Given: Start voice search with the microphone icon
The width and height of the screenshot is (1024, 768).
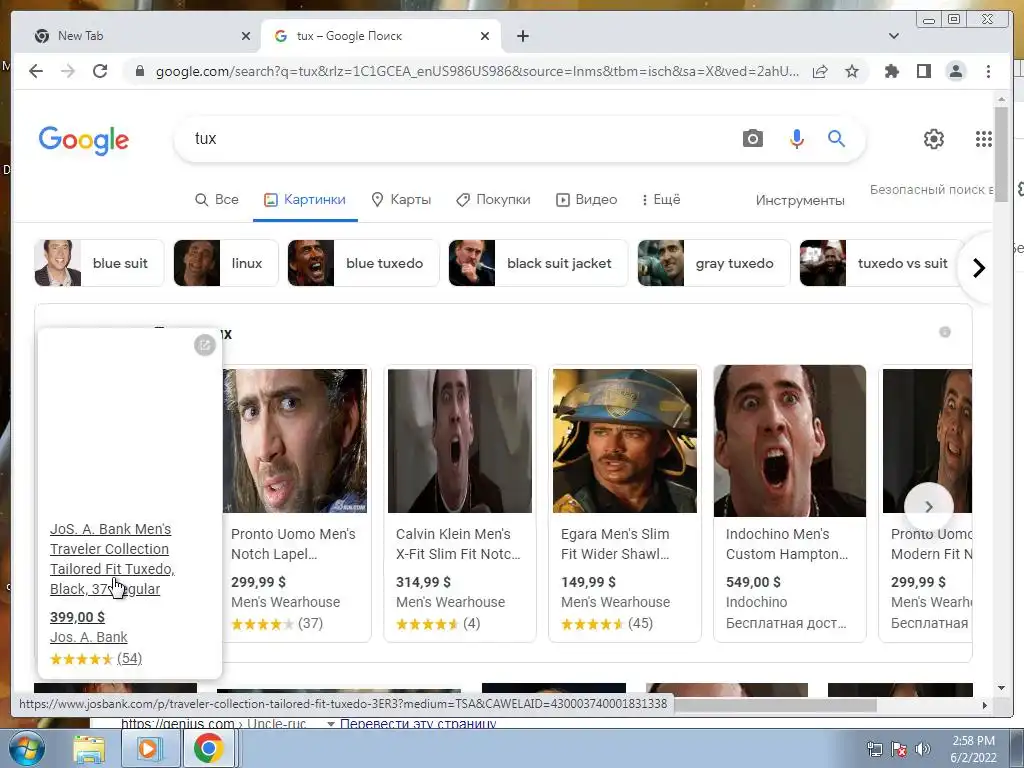Looking at the screenshot, I should (x=797, y=138).
